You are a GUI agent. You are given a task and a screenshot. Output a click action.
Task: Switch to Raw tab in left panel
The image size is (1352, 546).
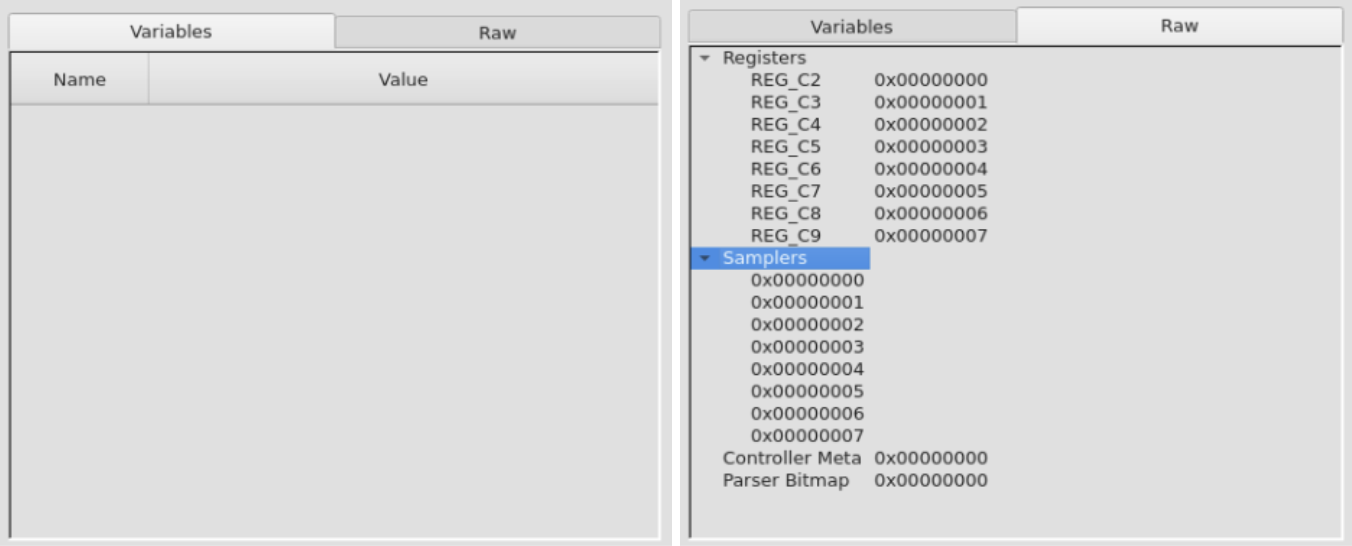pyautogui.click(x=497, y=32)
